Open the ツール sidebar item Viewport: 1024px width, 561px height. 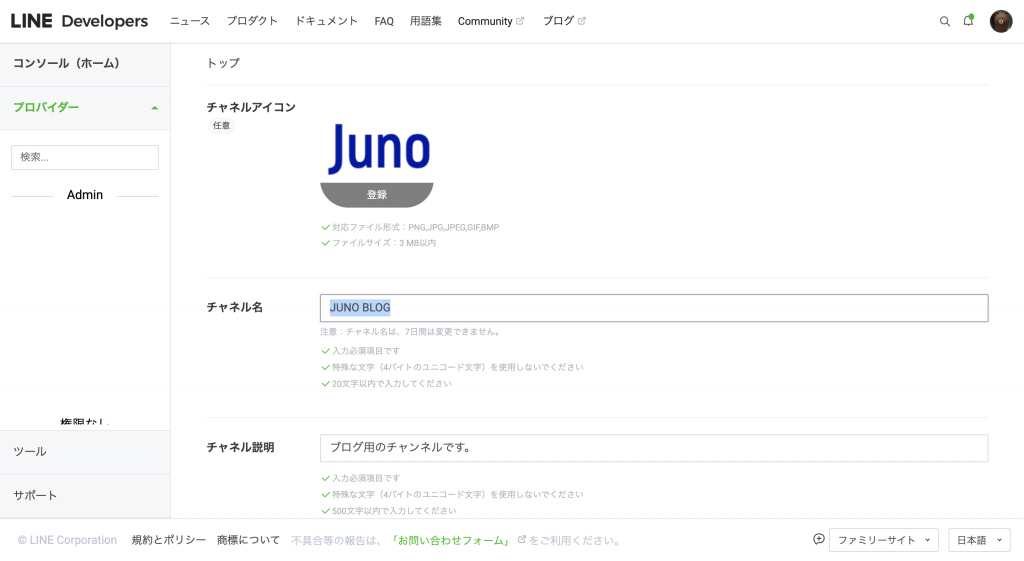85,452
